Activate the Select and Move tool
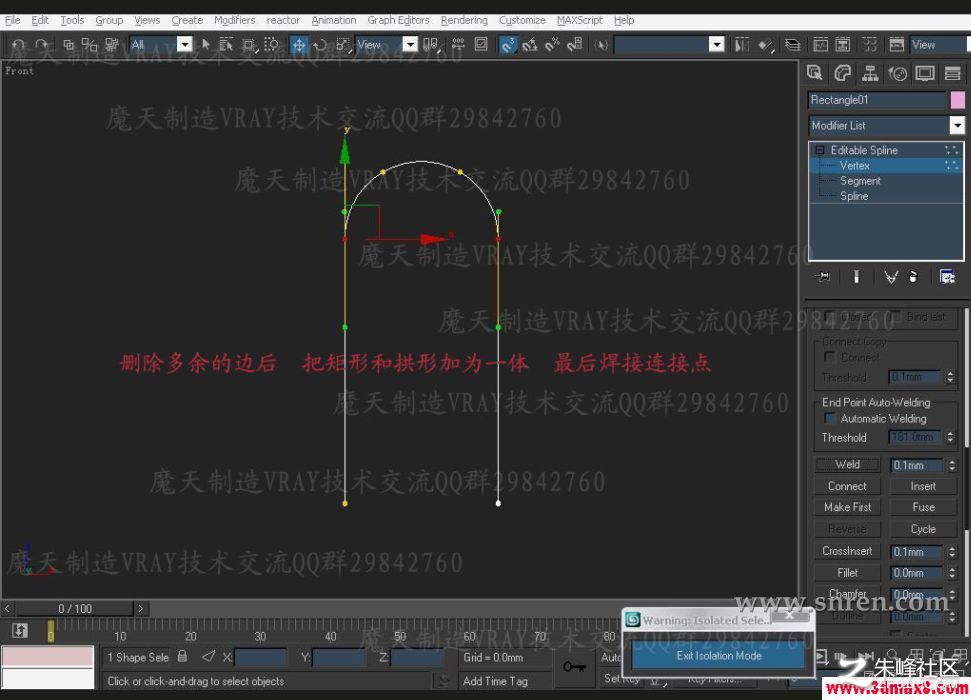 (x=298, y=45)
